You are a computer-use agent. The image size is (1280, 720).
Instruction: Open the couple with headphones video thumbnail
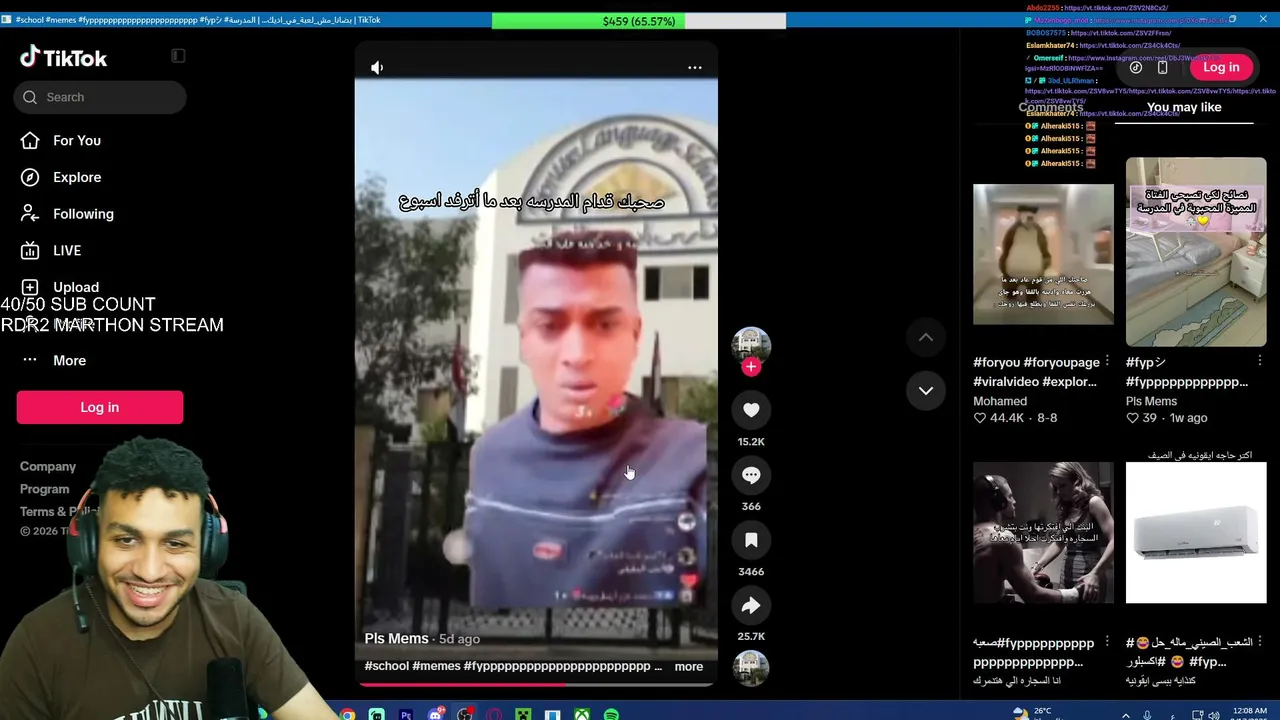tap(1043, 533)
